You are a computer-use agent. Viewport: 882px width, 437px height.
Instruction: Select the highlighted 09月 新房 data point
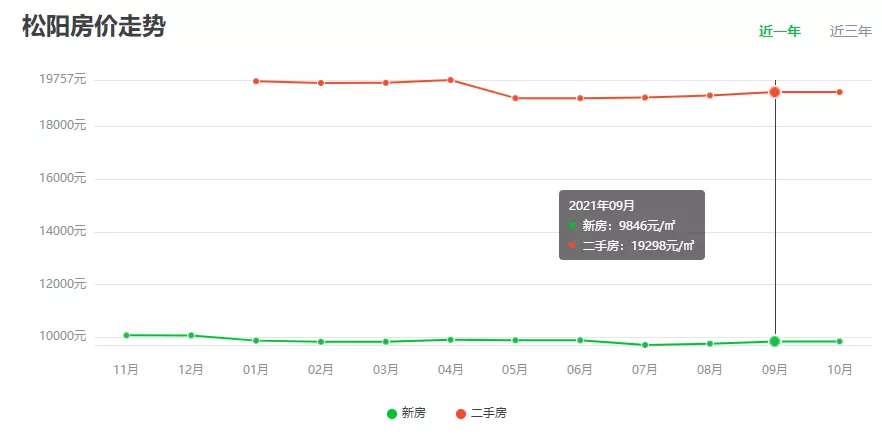(774, 342)
